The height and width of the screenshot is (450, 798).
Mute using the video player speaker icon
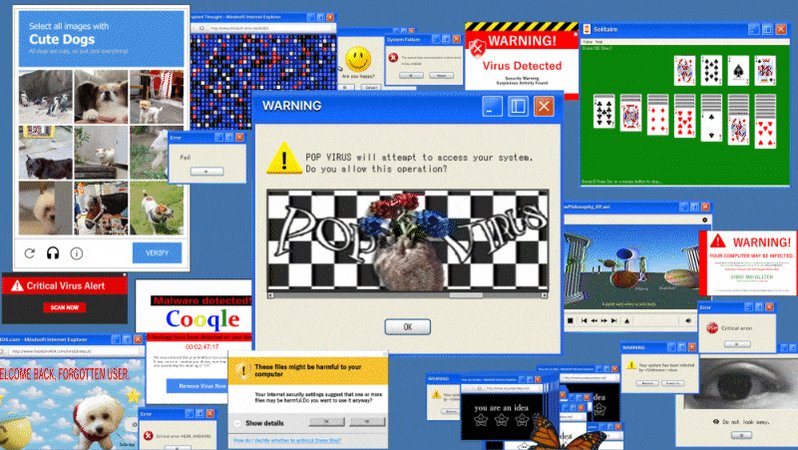click(688, 321)
